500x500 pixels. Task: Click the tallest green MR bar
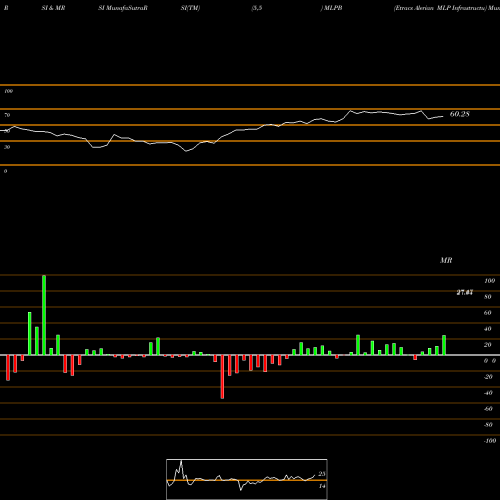pyautogui.click(x=44, y=315)
